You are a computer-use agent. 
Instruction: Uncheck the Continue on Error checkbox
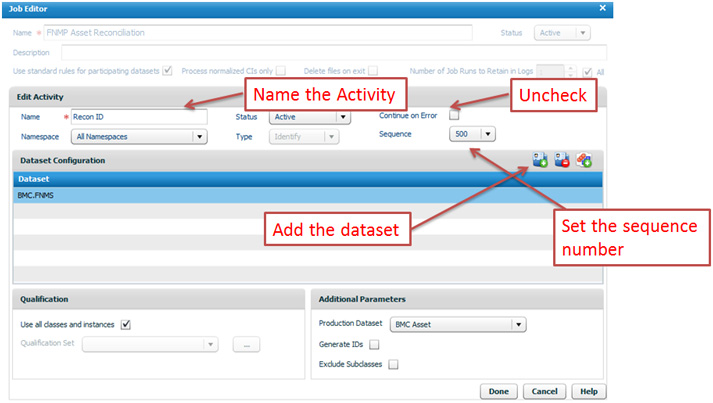[454, 115]
